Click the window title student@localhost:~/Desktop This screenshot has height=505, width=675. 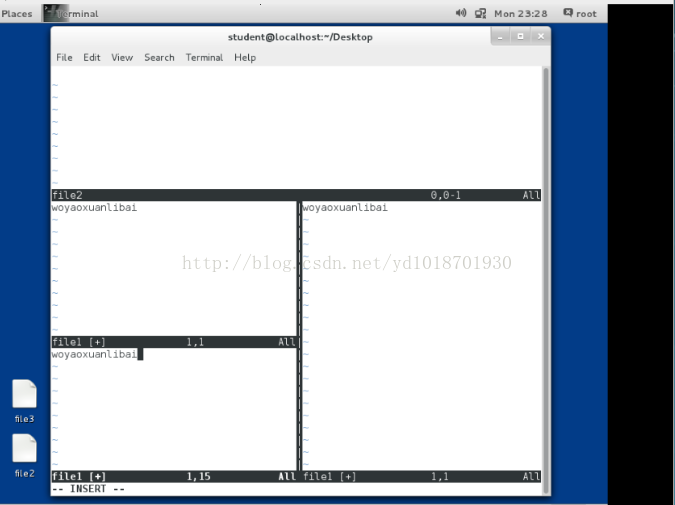(300, 37)
